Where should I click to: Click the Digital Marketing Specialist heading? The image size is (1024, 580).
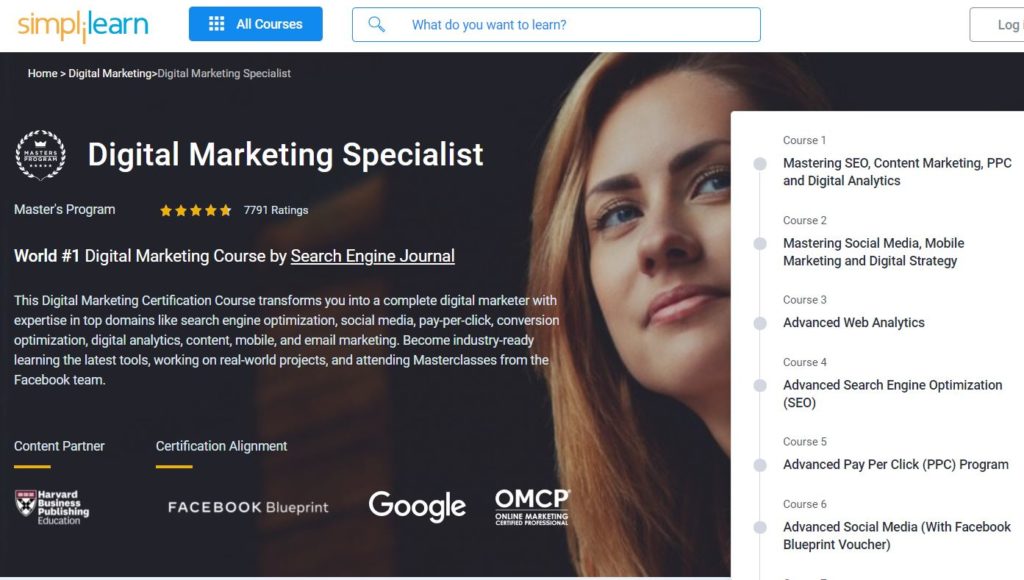tap(285, 155)
